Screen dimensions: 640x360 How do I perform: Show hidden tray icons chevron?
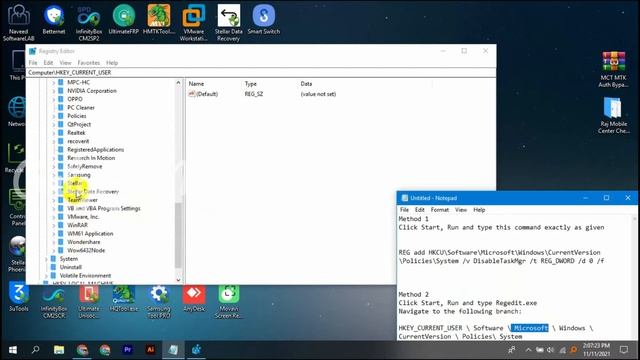tap(528, 350)
